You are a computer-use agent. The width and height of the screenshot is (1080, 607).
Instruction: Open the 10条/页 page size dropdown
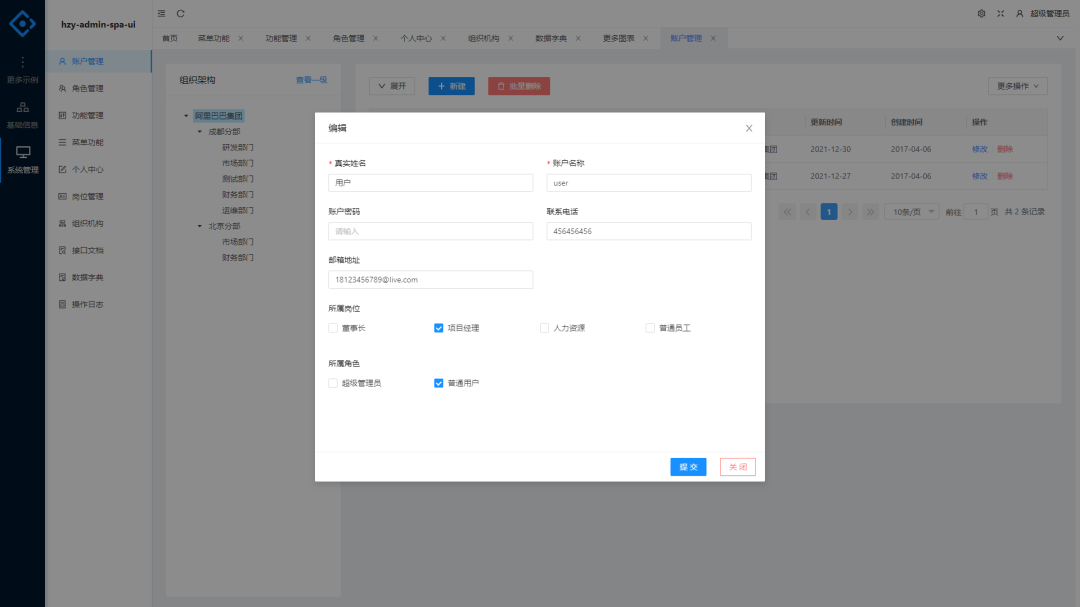coord(911,211)
